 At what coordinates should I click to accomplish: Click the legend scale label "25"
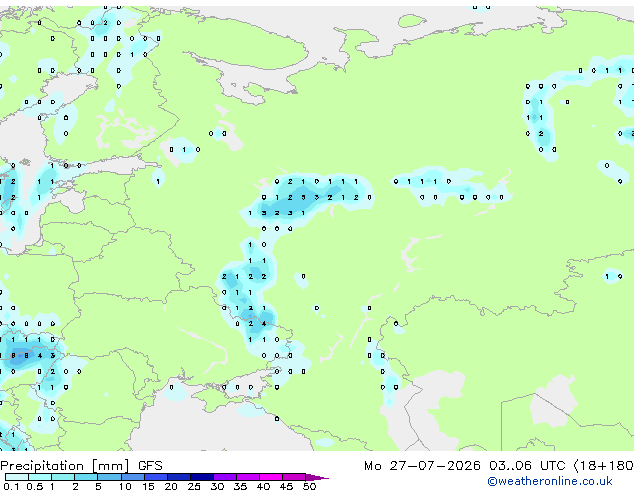click(x=194, y=486)
